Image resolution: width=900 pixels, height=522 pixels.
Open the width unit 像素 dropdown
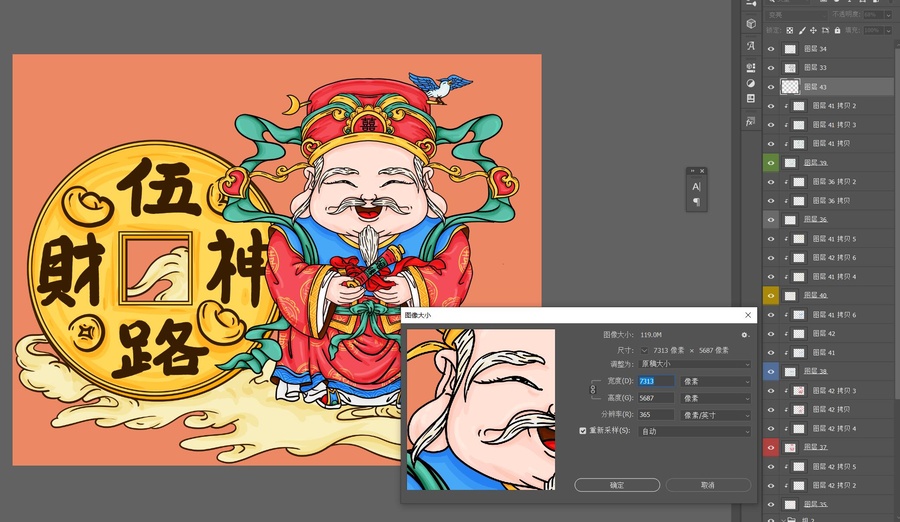[715, 381]
